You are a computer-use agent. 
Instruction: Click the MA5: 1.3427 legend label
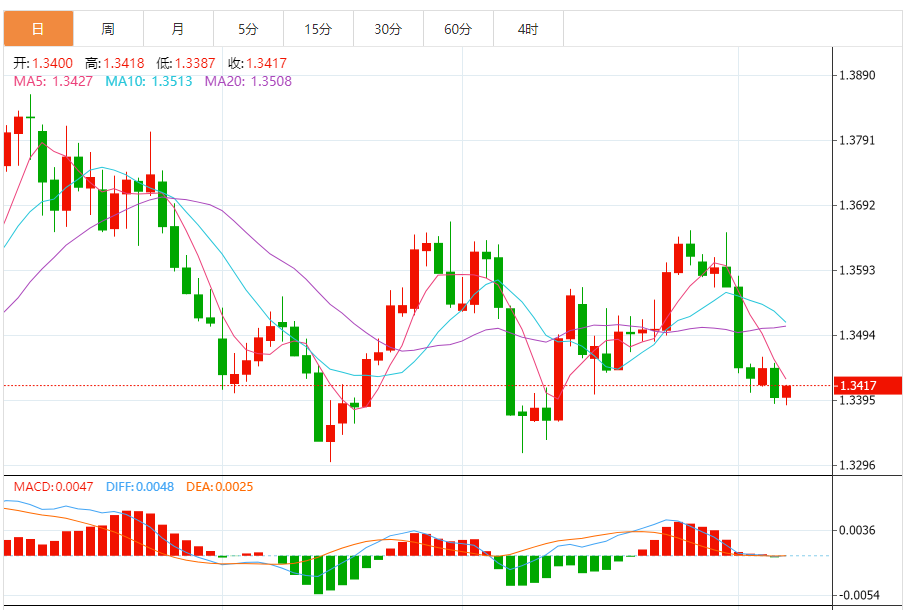click(53, 81)
